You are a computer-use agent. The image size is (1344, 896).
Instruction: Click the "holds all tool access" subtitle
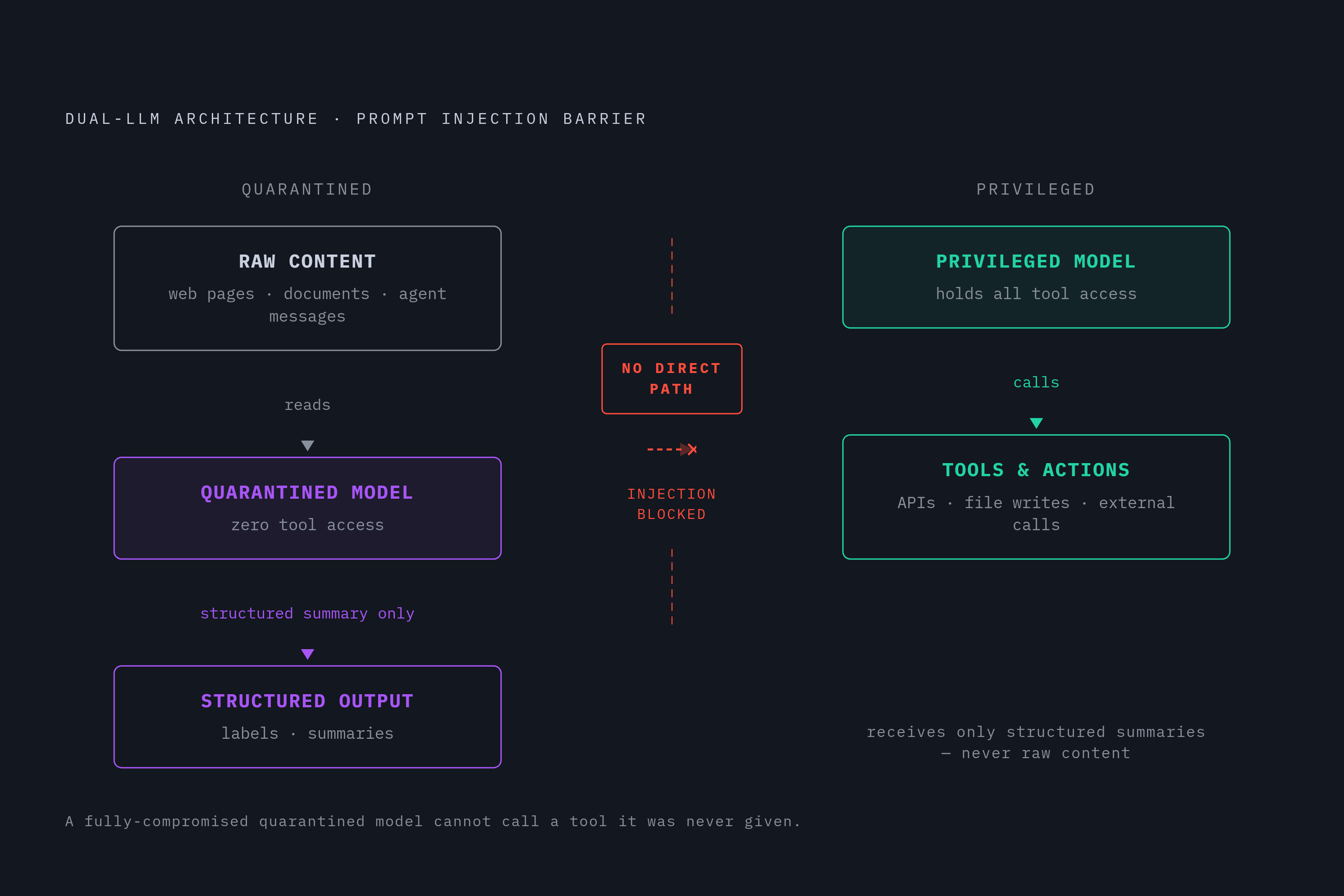1036,294
